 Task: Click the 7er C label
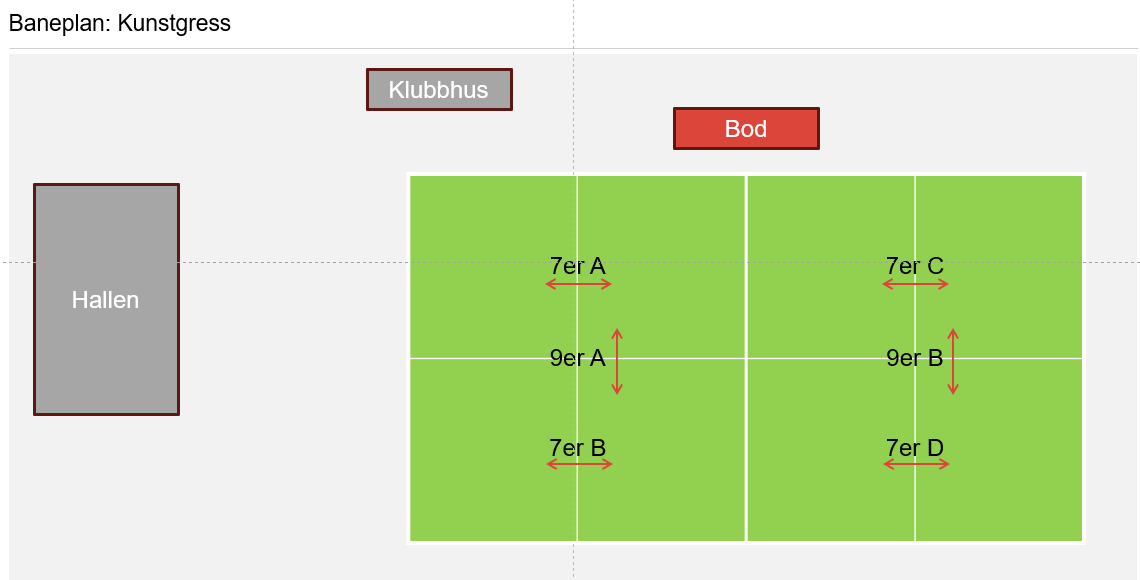coord(914,266)
